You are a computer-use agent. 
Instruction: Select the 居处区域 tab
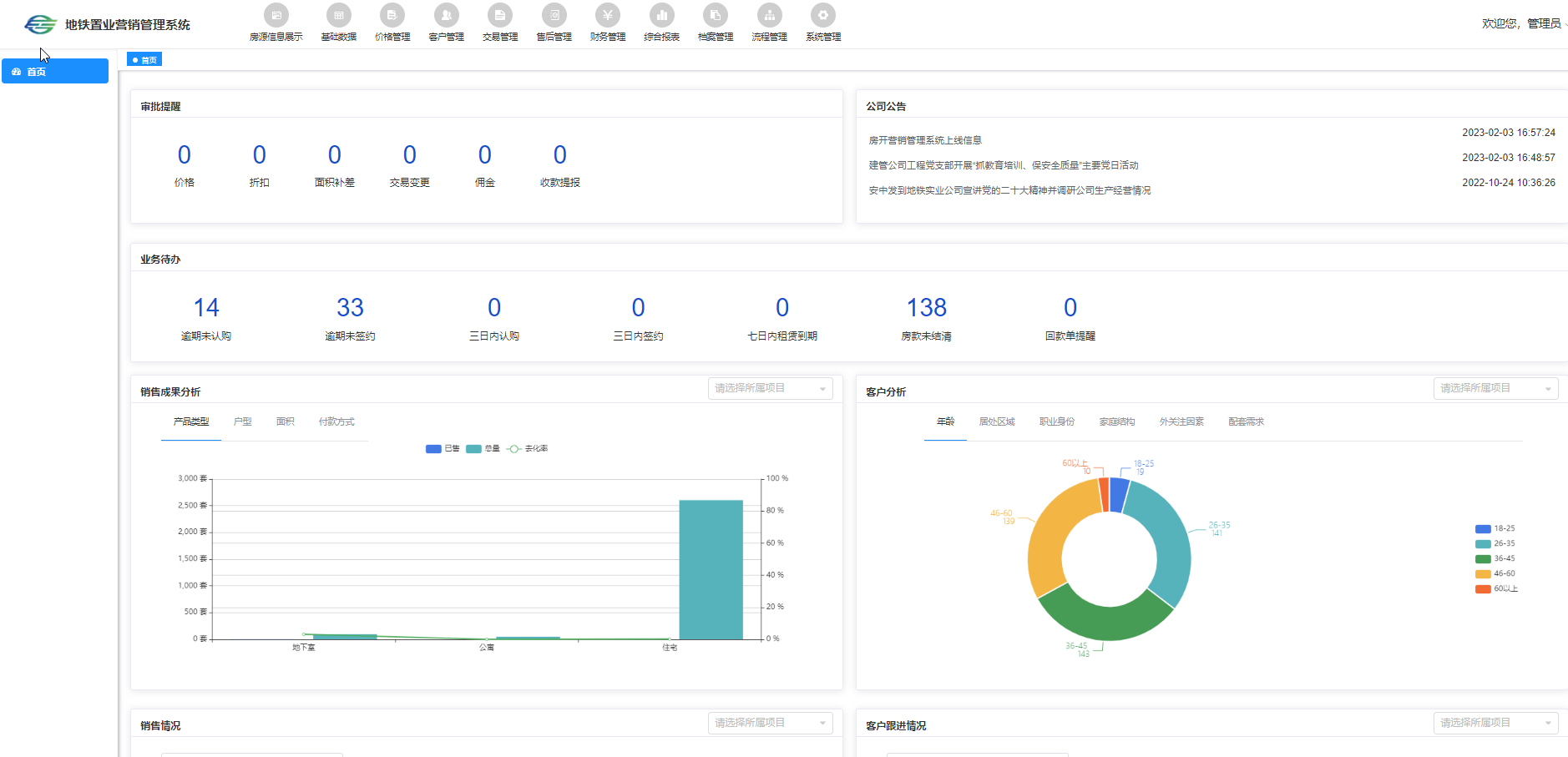(x=997, y=421)
